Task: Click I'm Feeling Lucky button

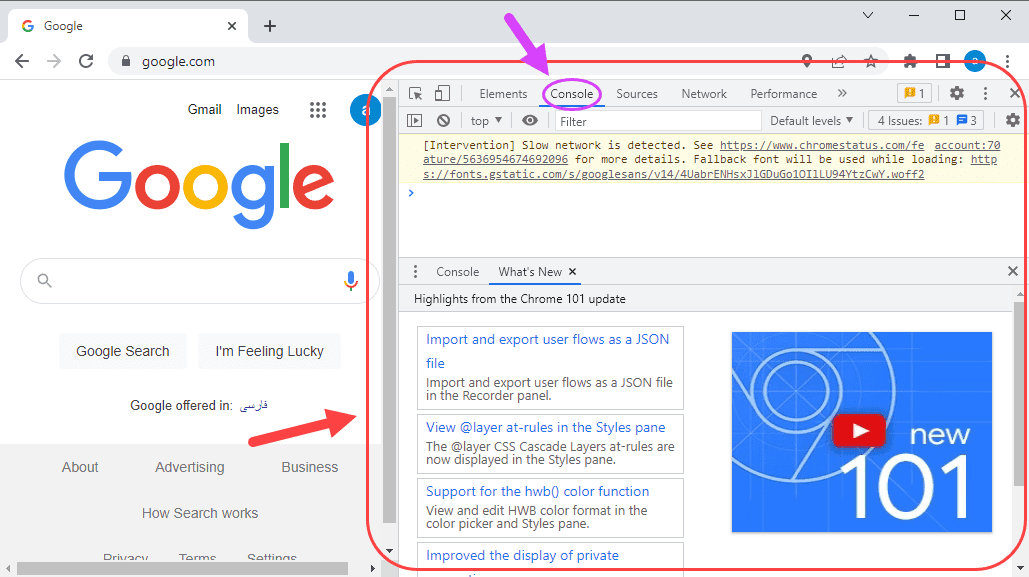Action: pos(269,351)
